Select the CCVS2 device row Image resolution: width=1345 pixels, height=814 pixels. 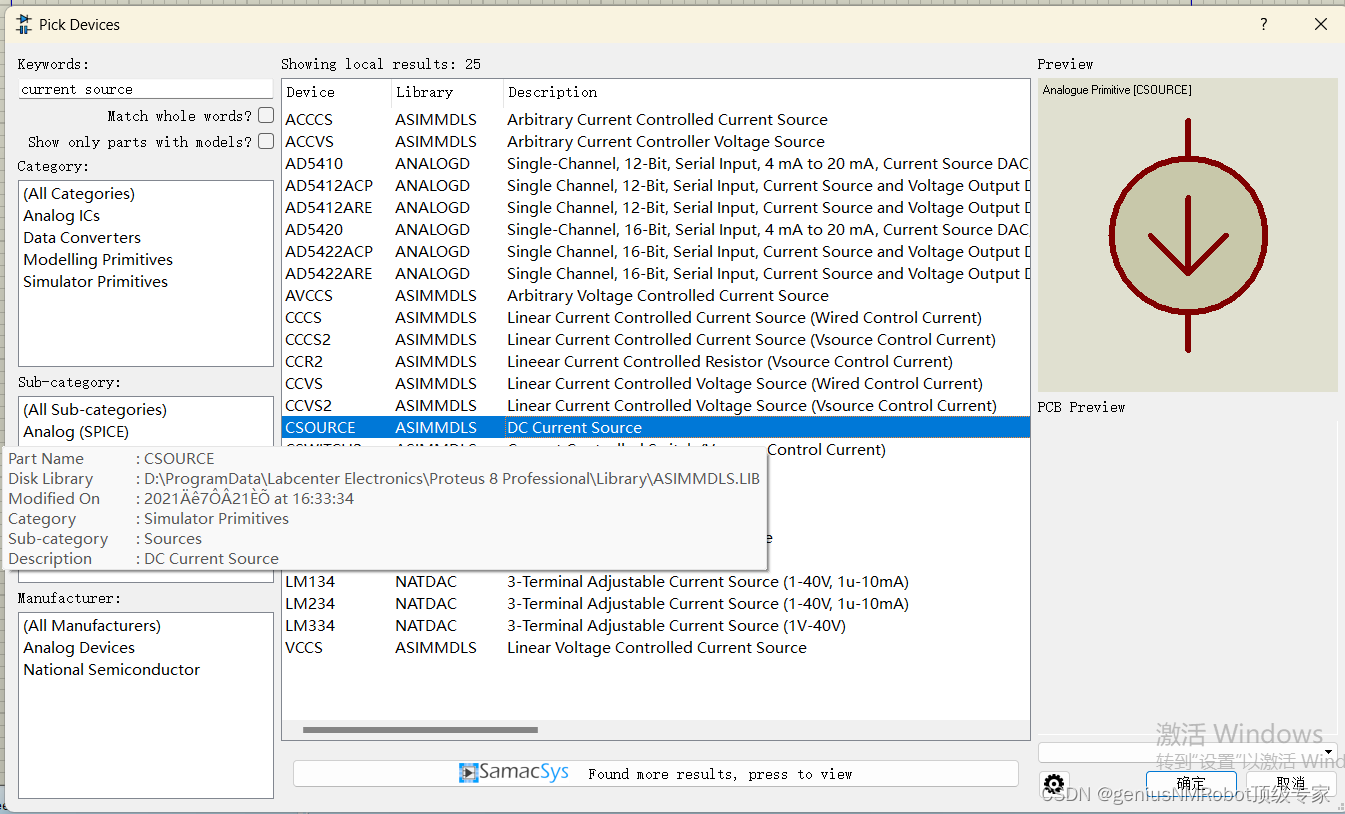(x=656, y=406)
